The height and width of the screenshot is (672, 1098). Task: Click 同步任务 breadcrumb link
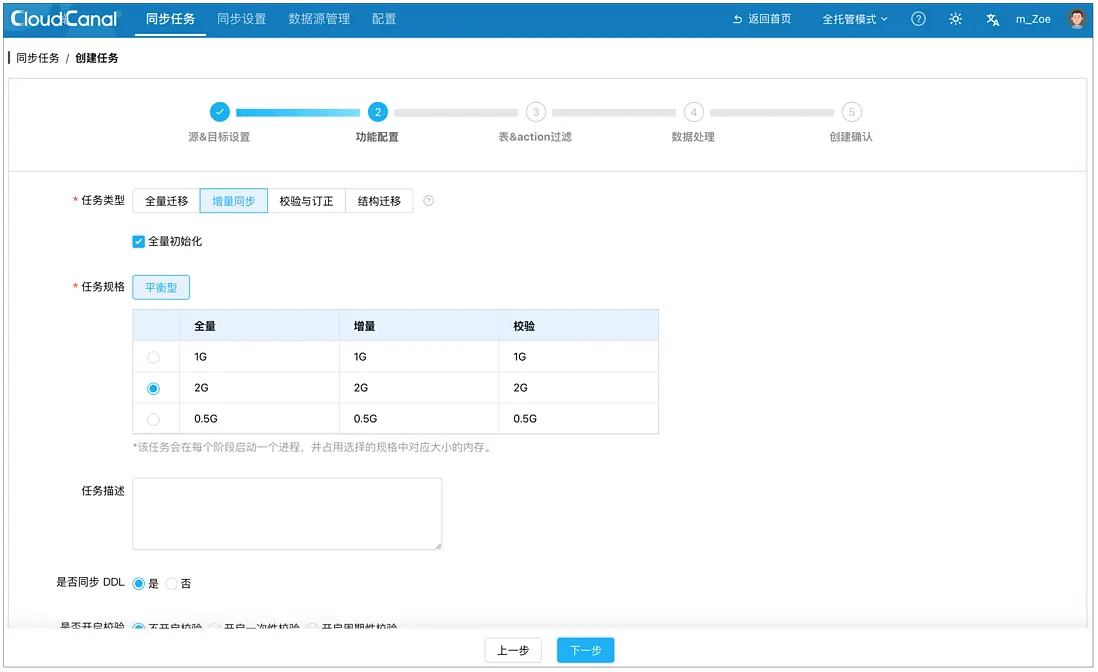click(38, 58)
